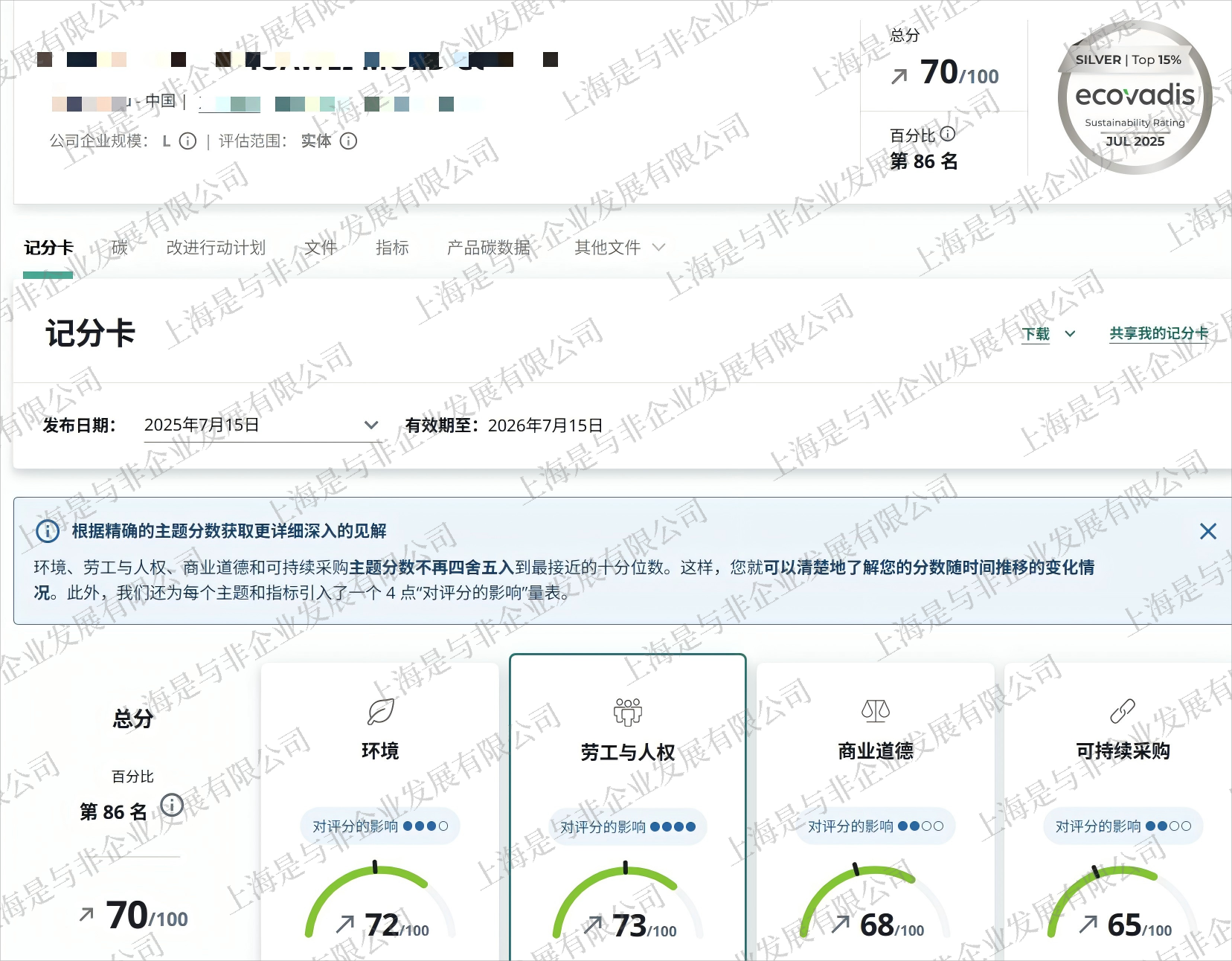Click info icon next to 评估范围 实体
Image resolution: width=1232 pixels, height=961 pixels.
tap(348, 141)
